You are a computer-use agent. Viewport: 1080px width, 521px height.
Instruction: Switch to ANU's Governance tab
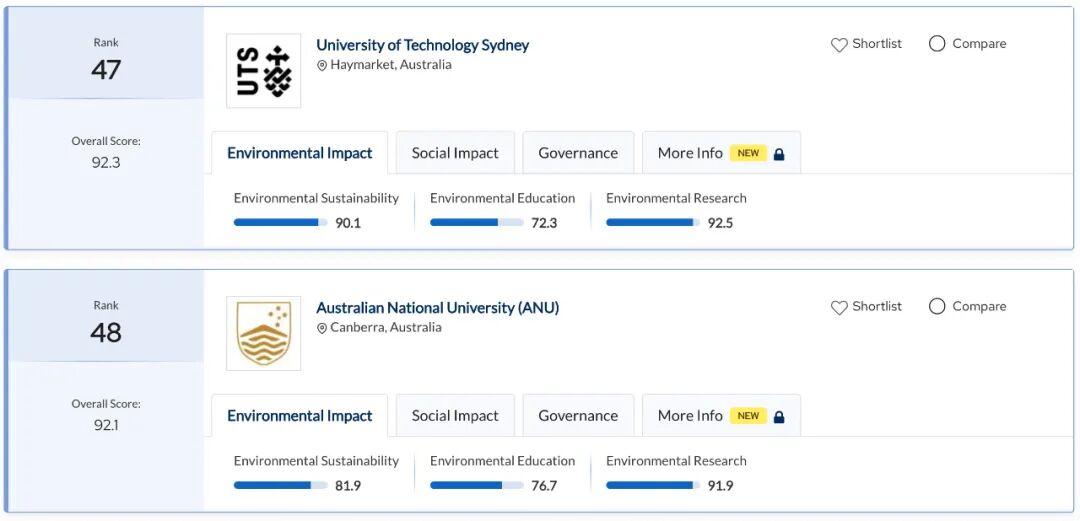pyautogui.click(x=578, y=416)
